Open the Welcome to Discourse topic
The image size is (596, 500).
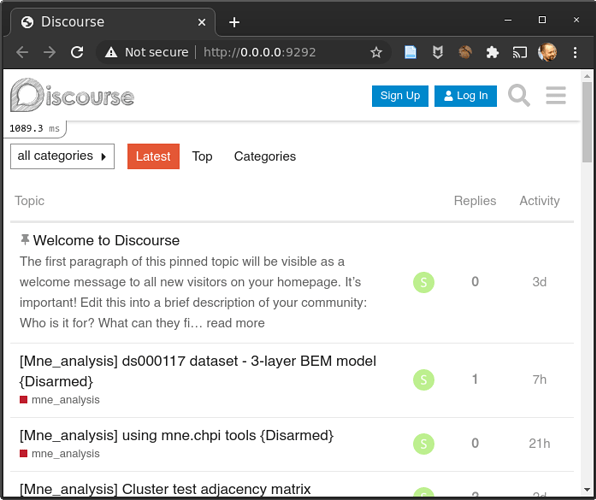point(106,240)
